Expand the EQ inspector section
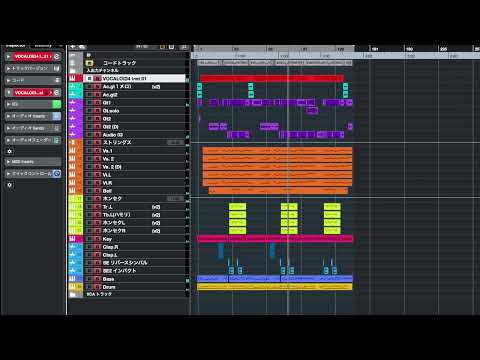The image size is (480, 360). 9,104
